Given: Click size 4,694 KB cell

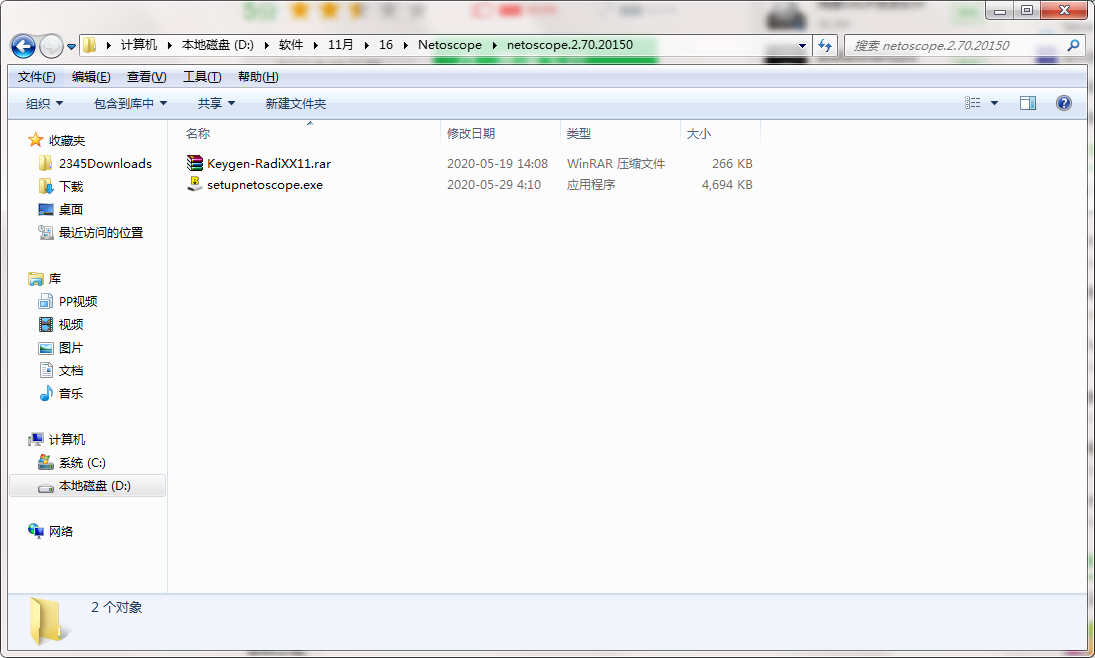Looking at the screenshot, I should point(727,184).
